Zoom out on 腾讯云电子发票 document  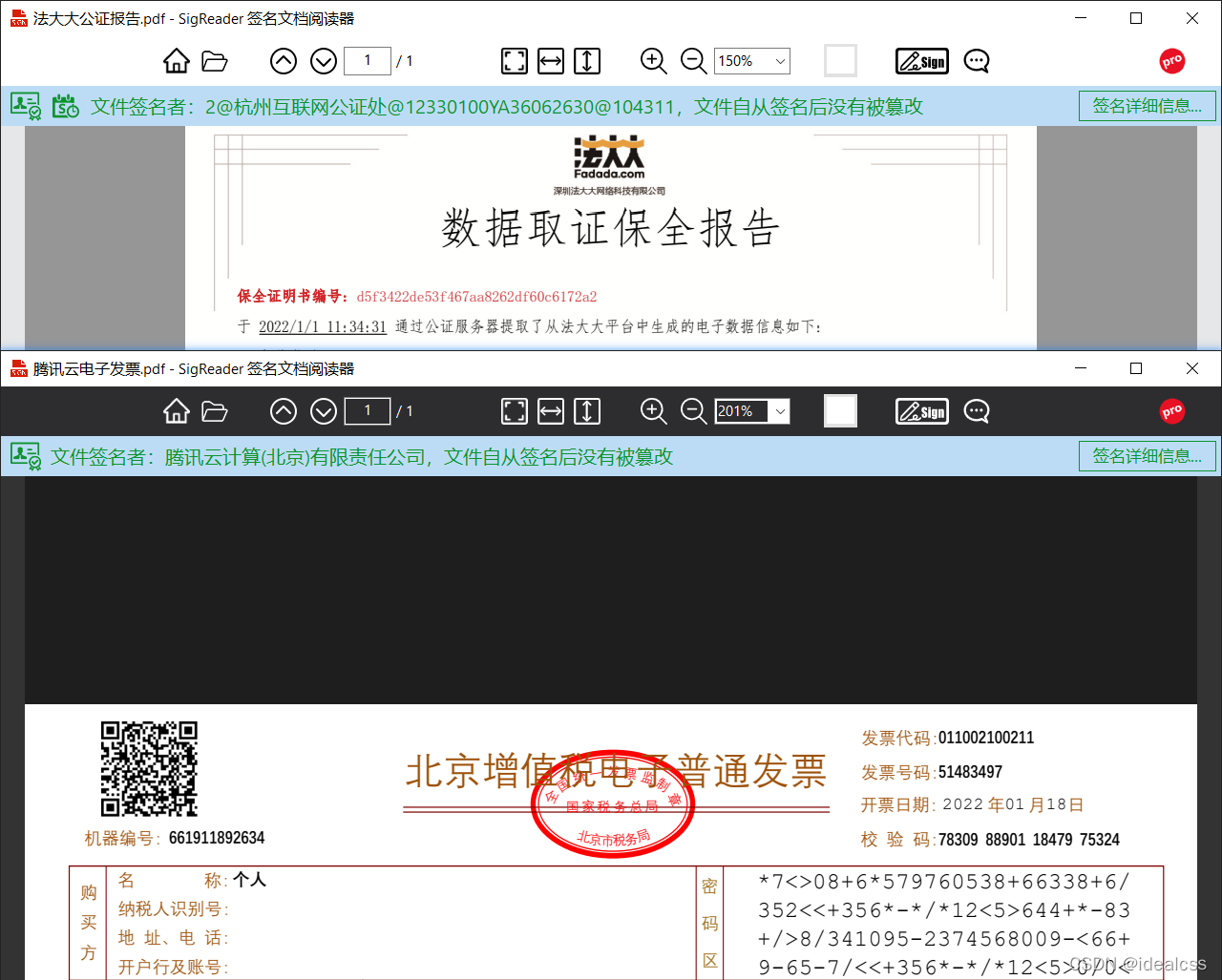[694, 411]
